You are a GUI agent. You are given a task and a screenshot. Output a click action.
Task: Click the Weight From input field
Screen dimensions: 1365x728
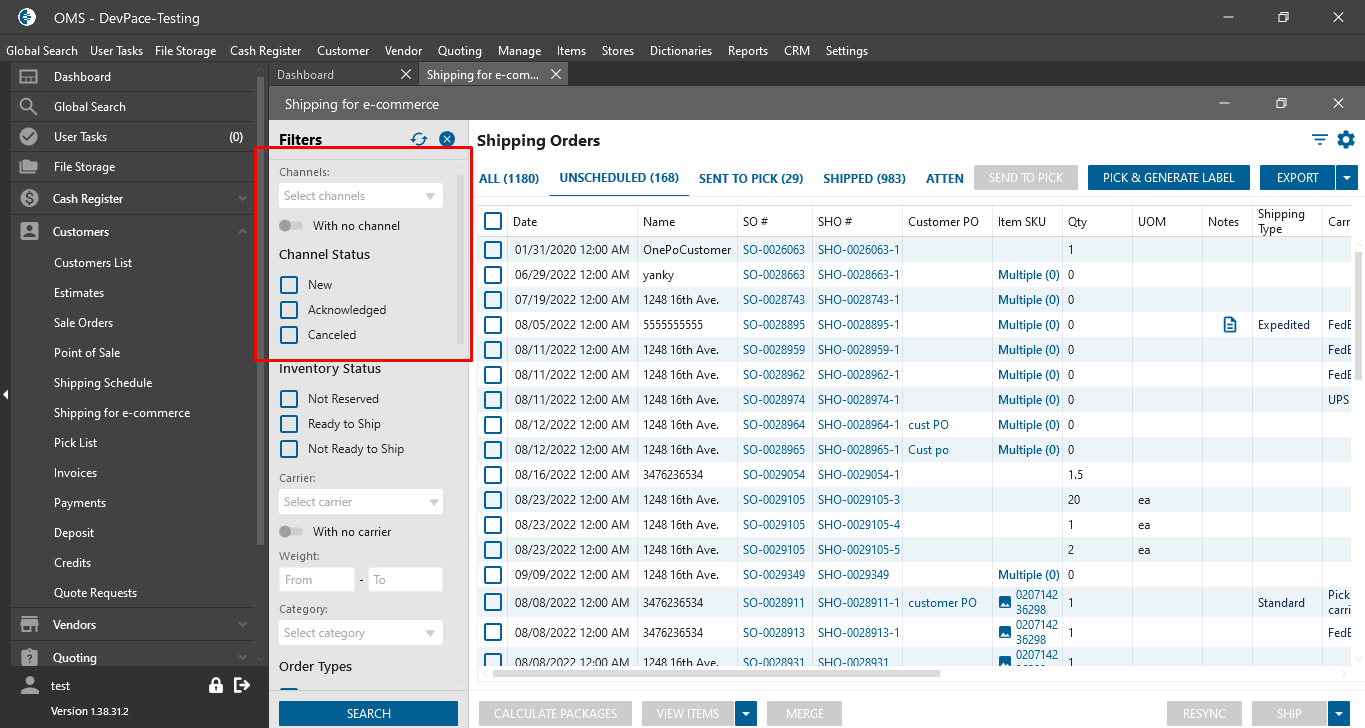tap(316, 580)
